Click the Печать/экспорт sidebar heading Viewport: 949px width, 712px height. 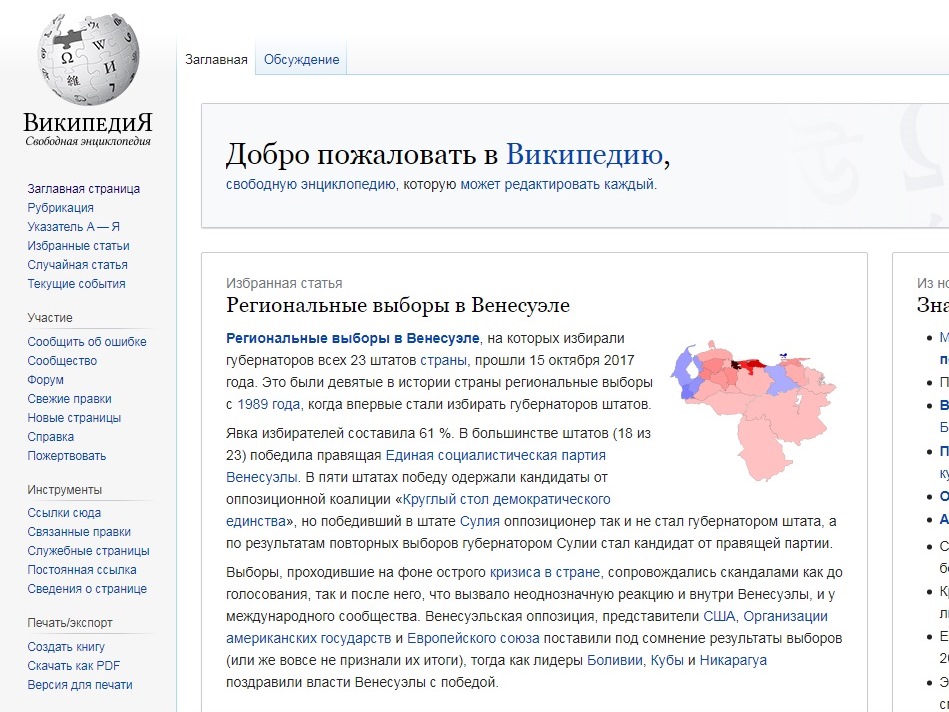pyautogui.click(x=70, y=623)
